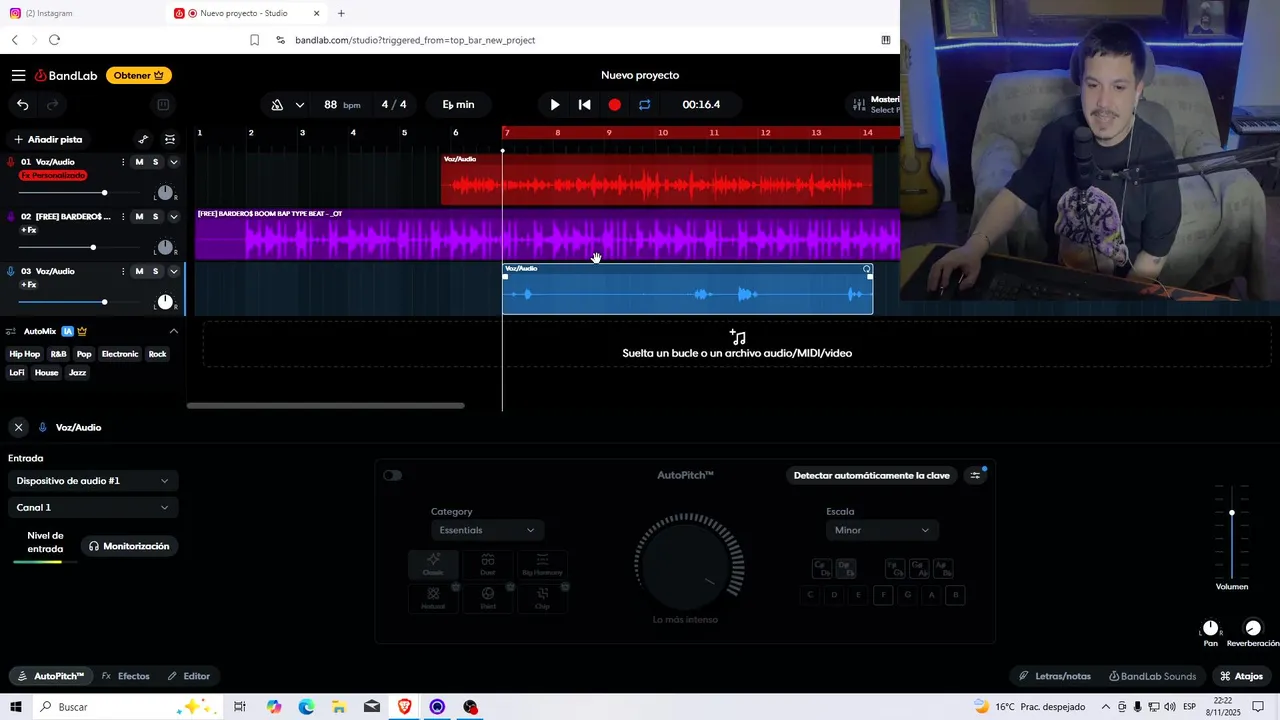1280x720 pixels.
Task: Mute track 03 Voz/Audio
Action: pyautogui.click(x=139, y=271)
